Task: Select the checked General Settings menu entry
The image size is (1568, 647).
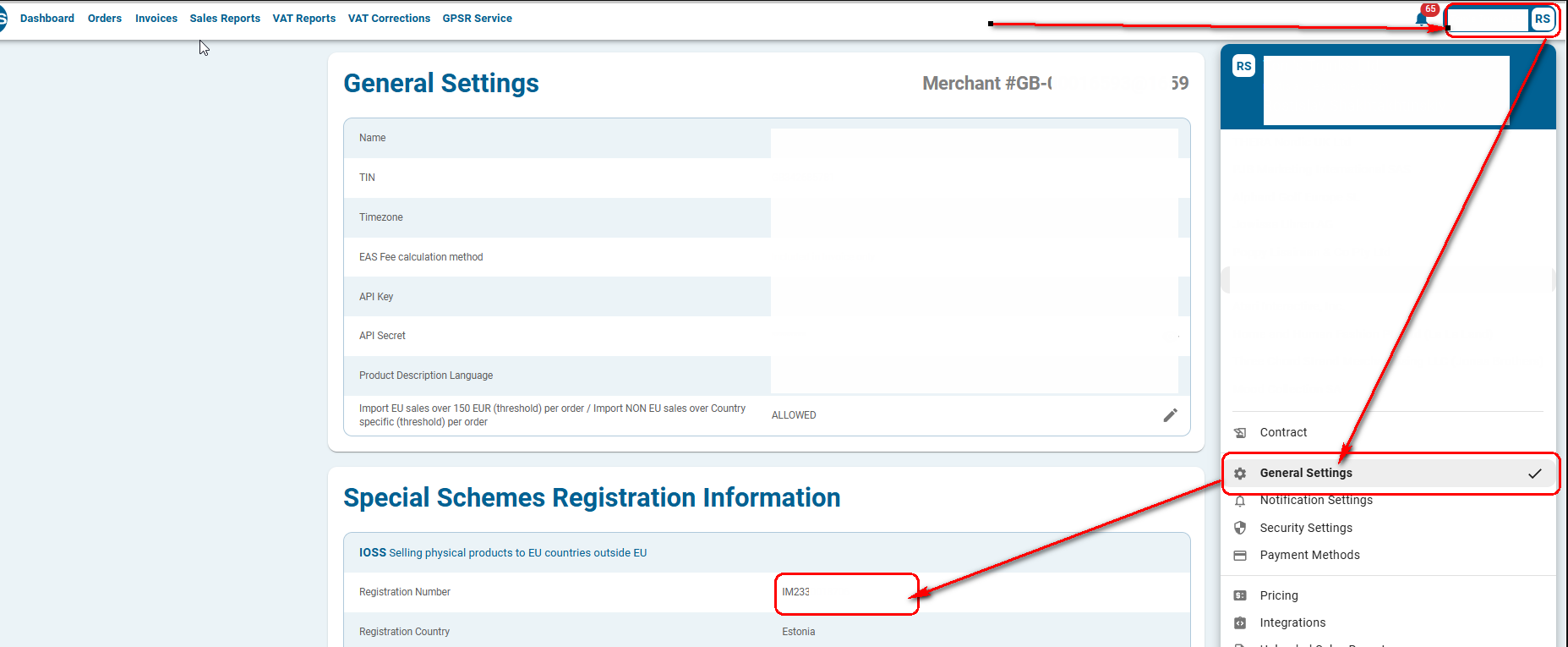Action: [x=1306, y=474]
